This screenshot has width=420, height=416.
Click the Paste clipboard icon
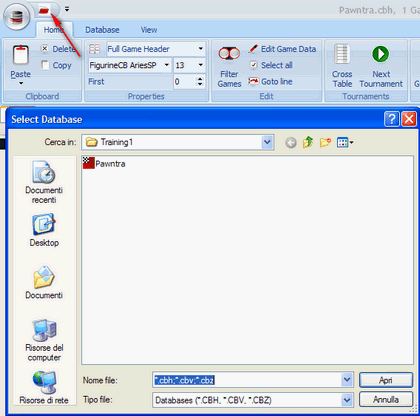21,55
